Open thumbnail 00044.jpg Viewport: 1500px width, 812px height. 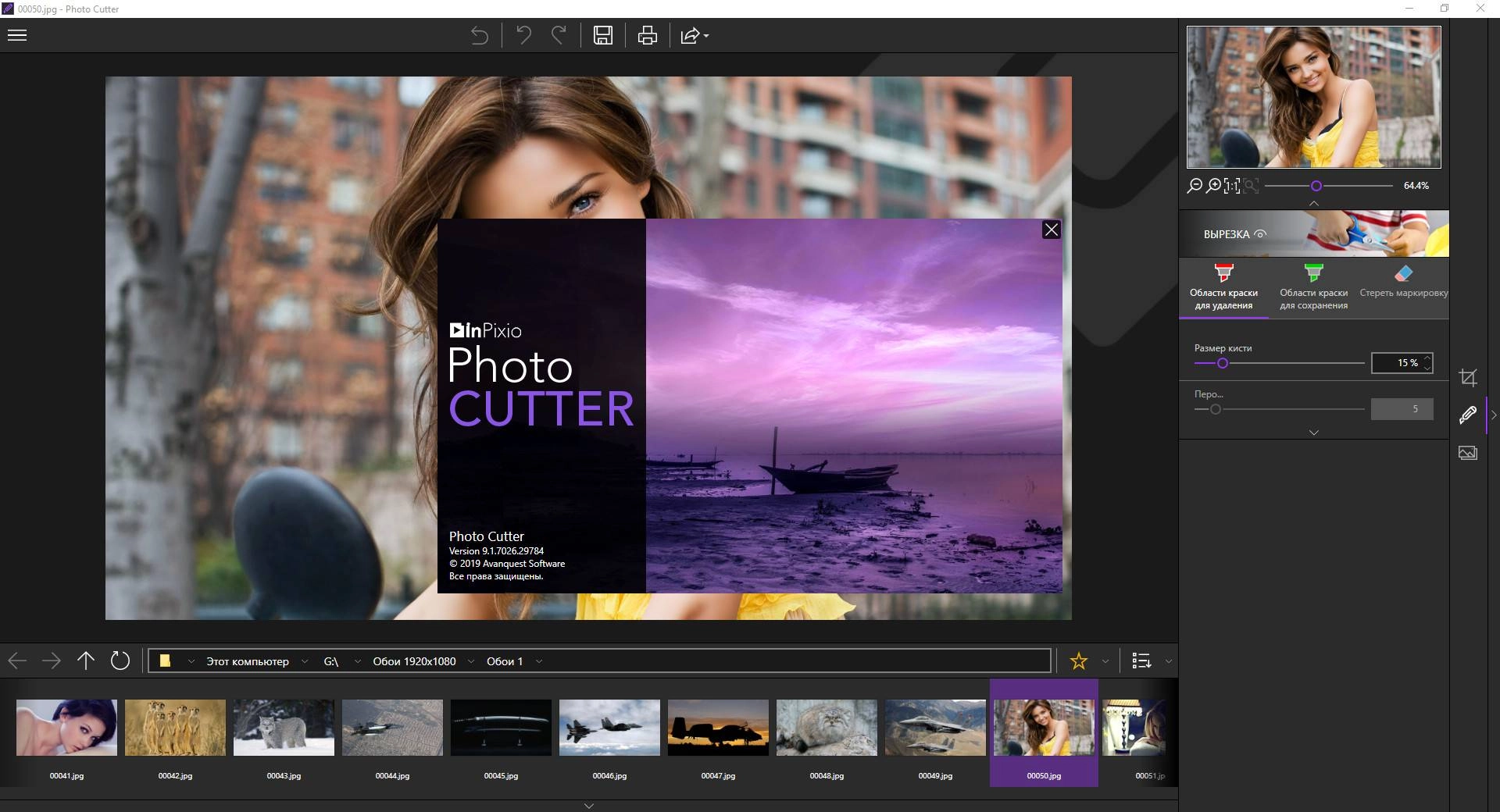(392, 728)
